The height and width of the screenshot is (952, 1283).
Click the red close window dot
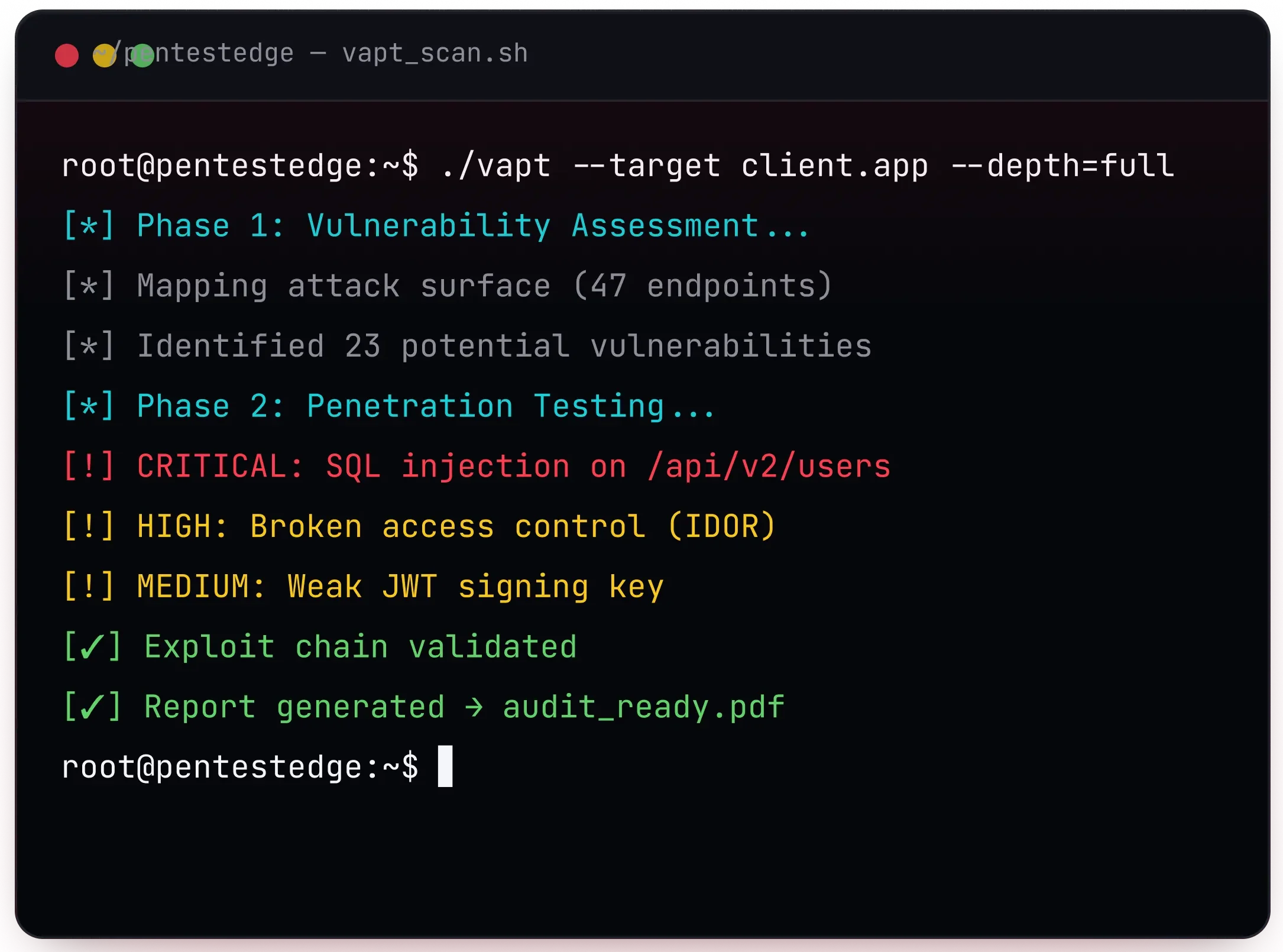(66, 56)
